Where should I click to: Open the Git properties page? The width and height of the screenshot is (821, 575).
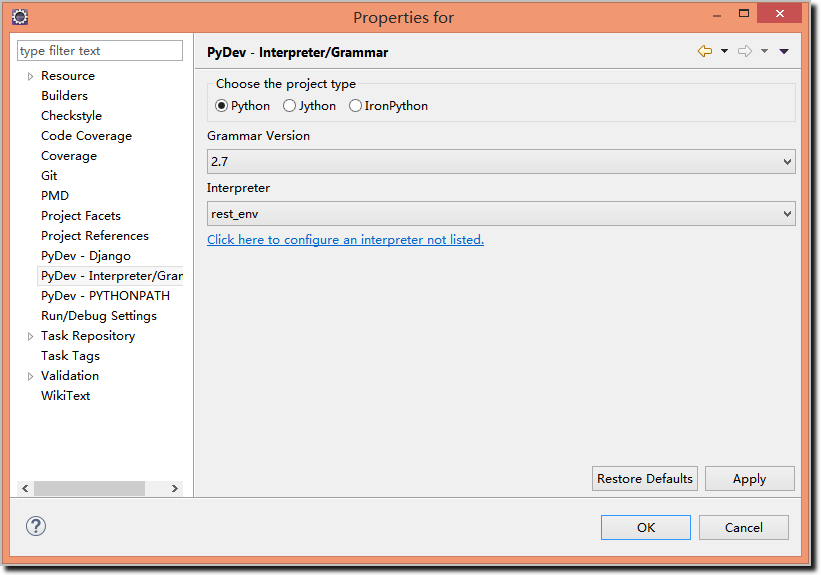click(49, 176)
